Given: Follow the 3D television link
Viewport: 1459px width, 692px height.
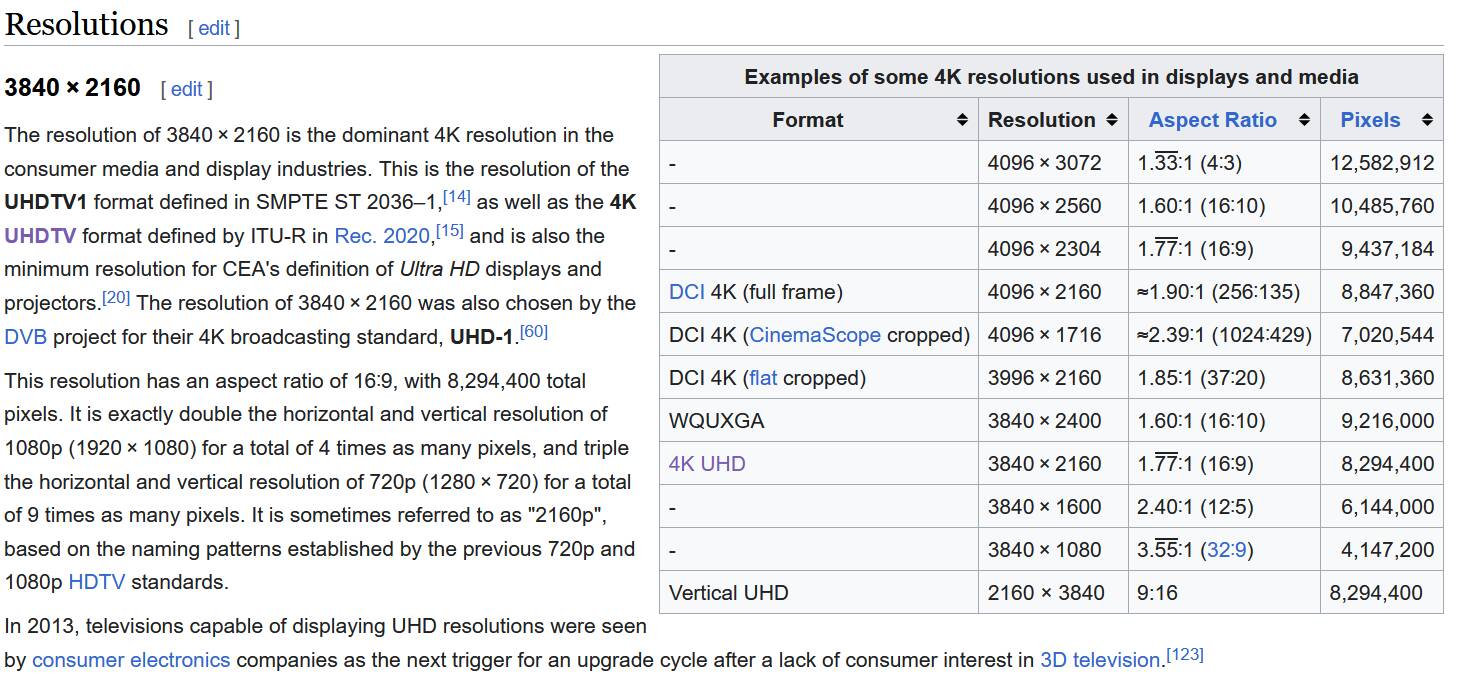Looking at the screenshot, I should click(1099, 660).
